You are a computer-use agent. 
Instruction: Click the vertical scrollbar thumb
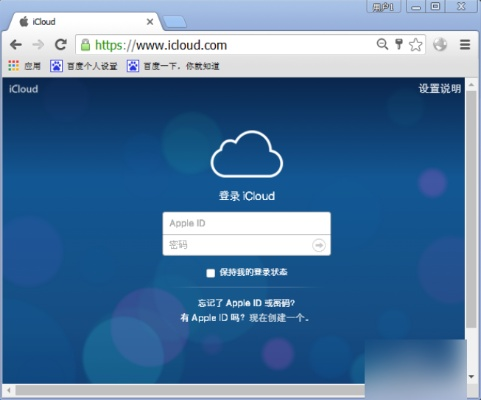click(471, 209)
